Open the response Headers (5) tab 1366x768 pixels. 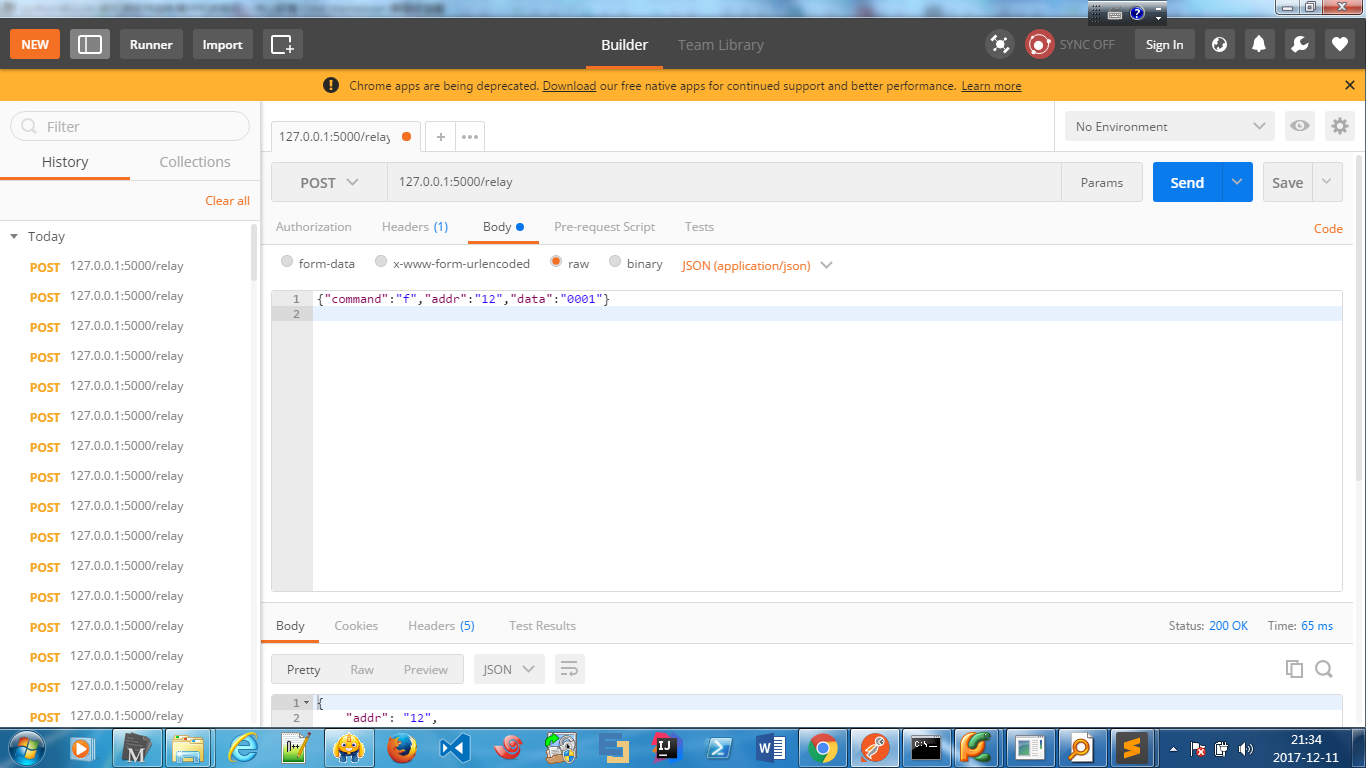441,626
